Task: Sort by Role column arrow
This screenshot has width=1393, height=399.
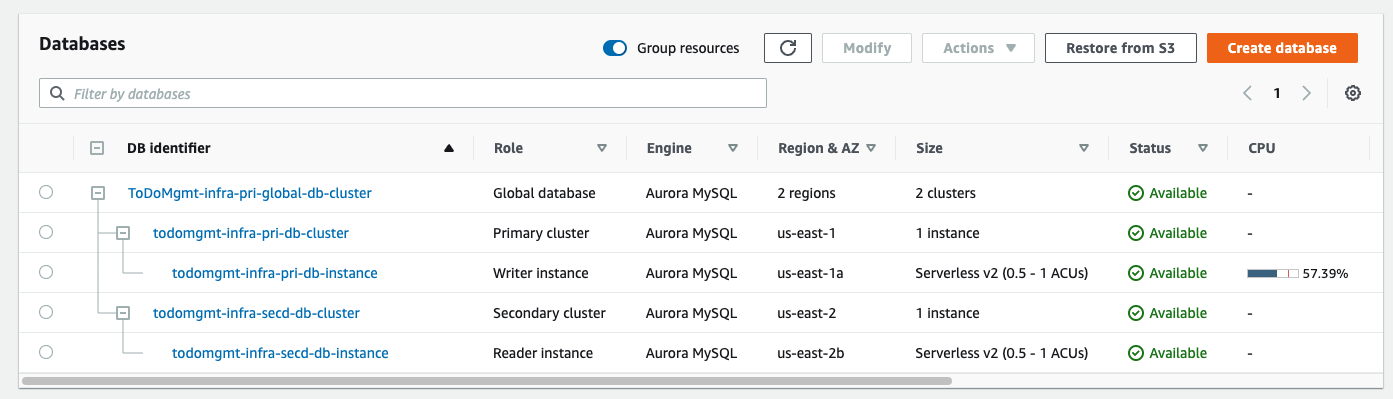Action: [602, 148]
